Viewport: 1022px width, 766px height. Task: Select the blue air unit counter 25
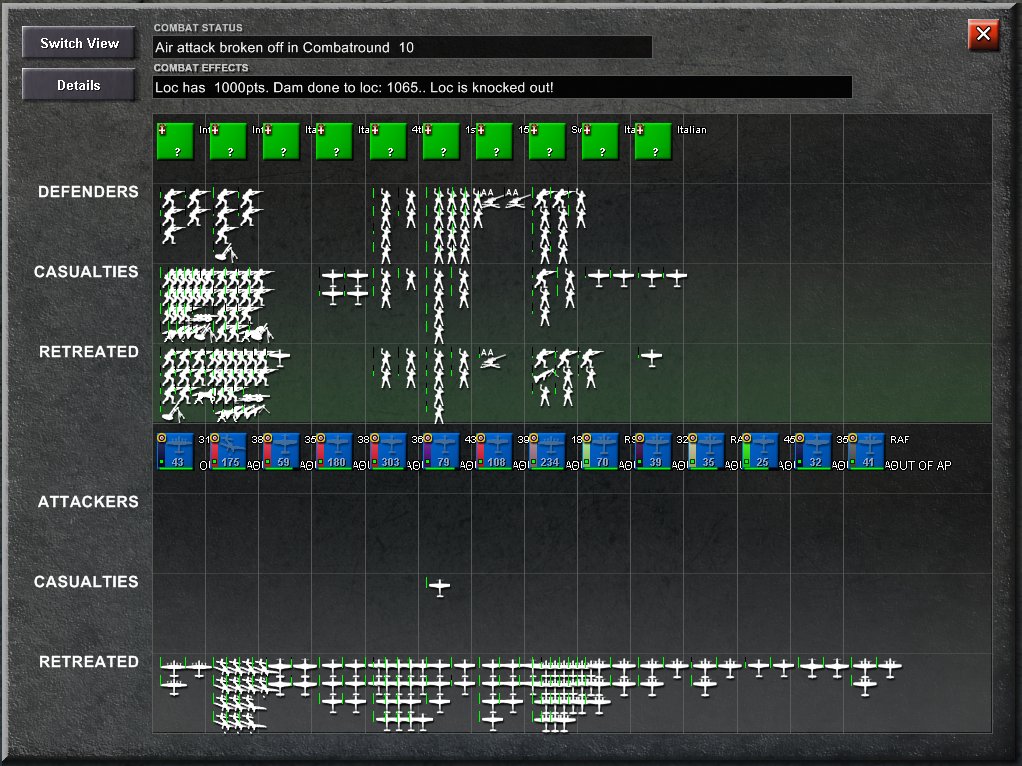[761, 451]
